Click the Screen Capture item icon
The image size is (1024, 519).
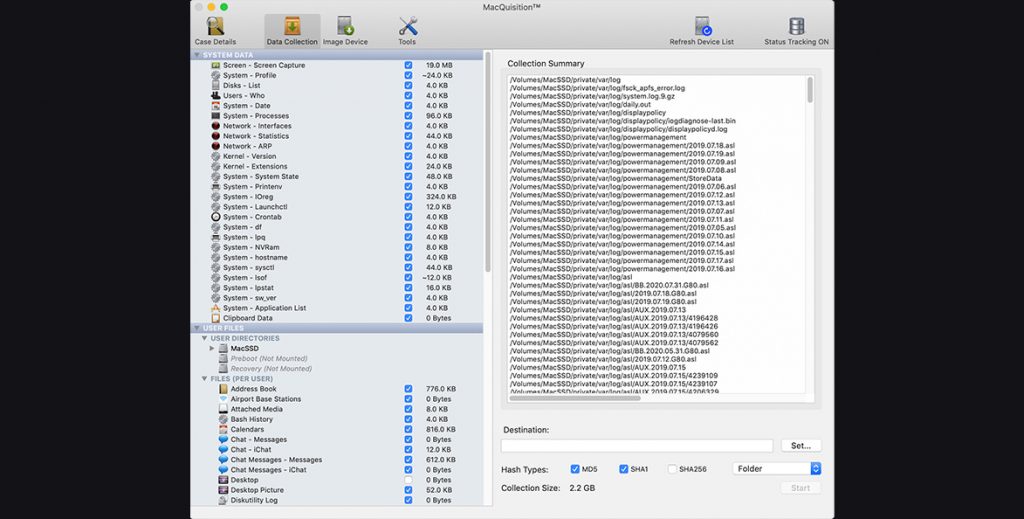click(215, 65)
